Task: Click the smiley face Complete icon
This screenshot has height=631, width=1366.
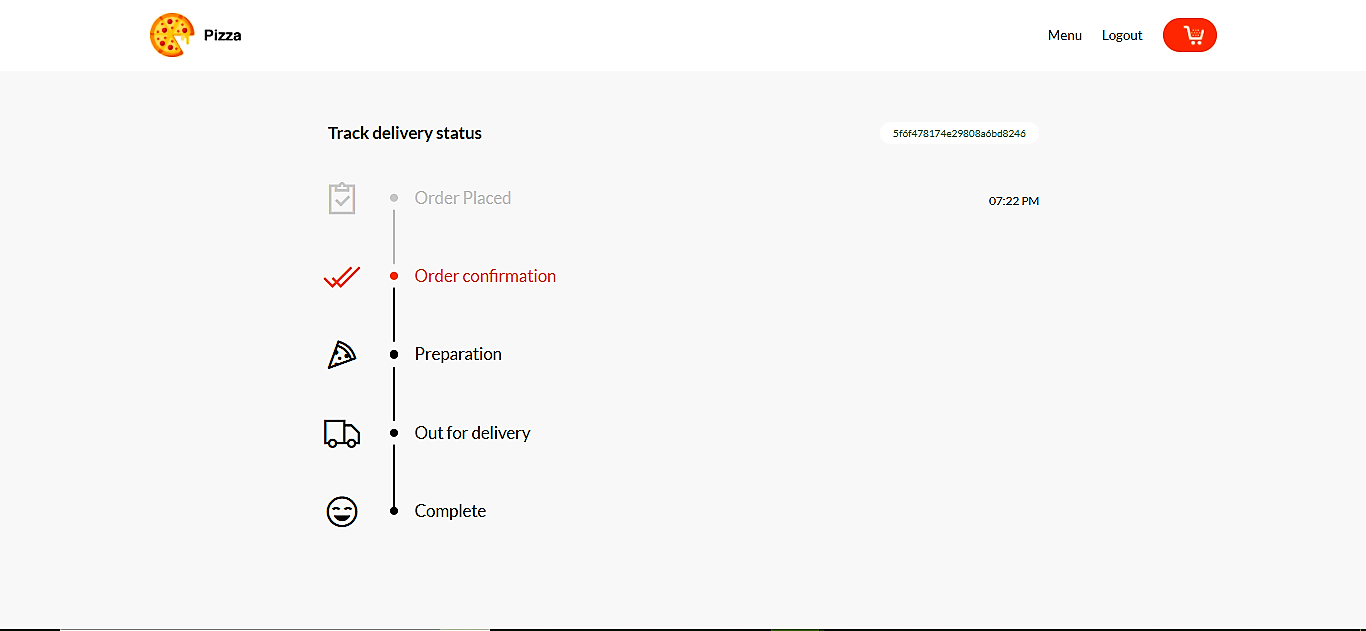Action: [x=342, y=510]
